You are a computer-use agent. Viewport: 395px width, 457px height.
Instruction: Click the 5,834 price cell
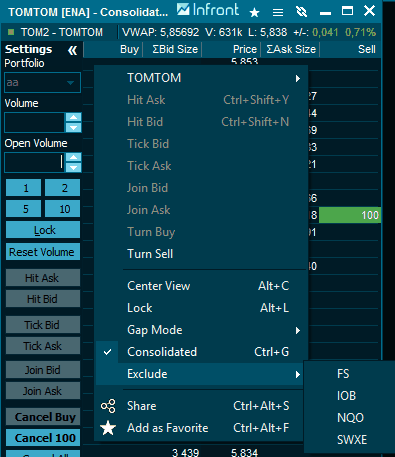244,452
